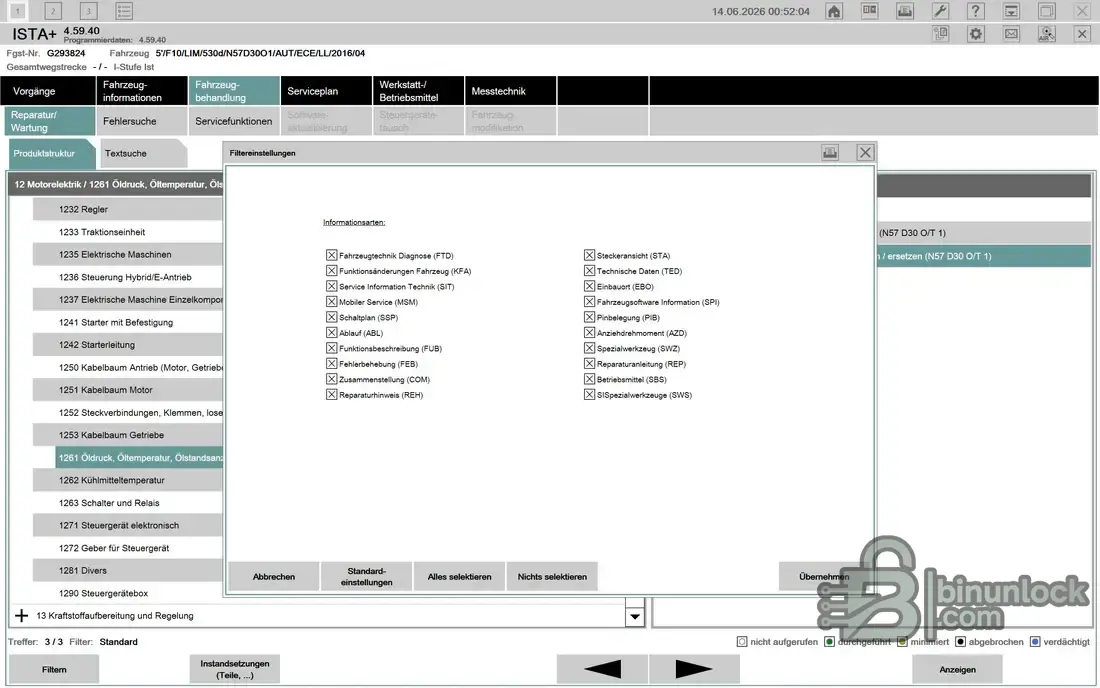Click the tray minimize icon beside help

click(1011, 11)
